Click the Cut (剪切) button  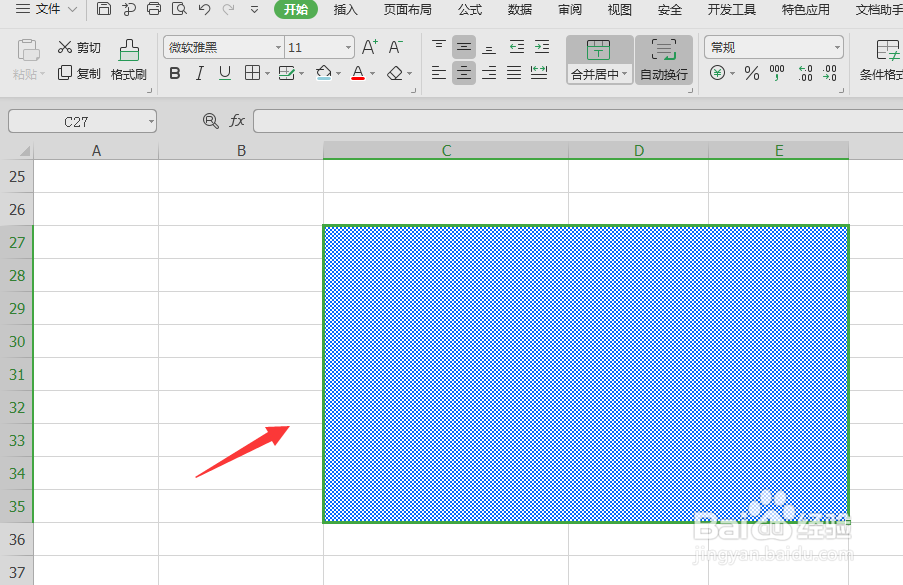click(79, 47)
